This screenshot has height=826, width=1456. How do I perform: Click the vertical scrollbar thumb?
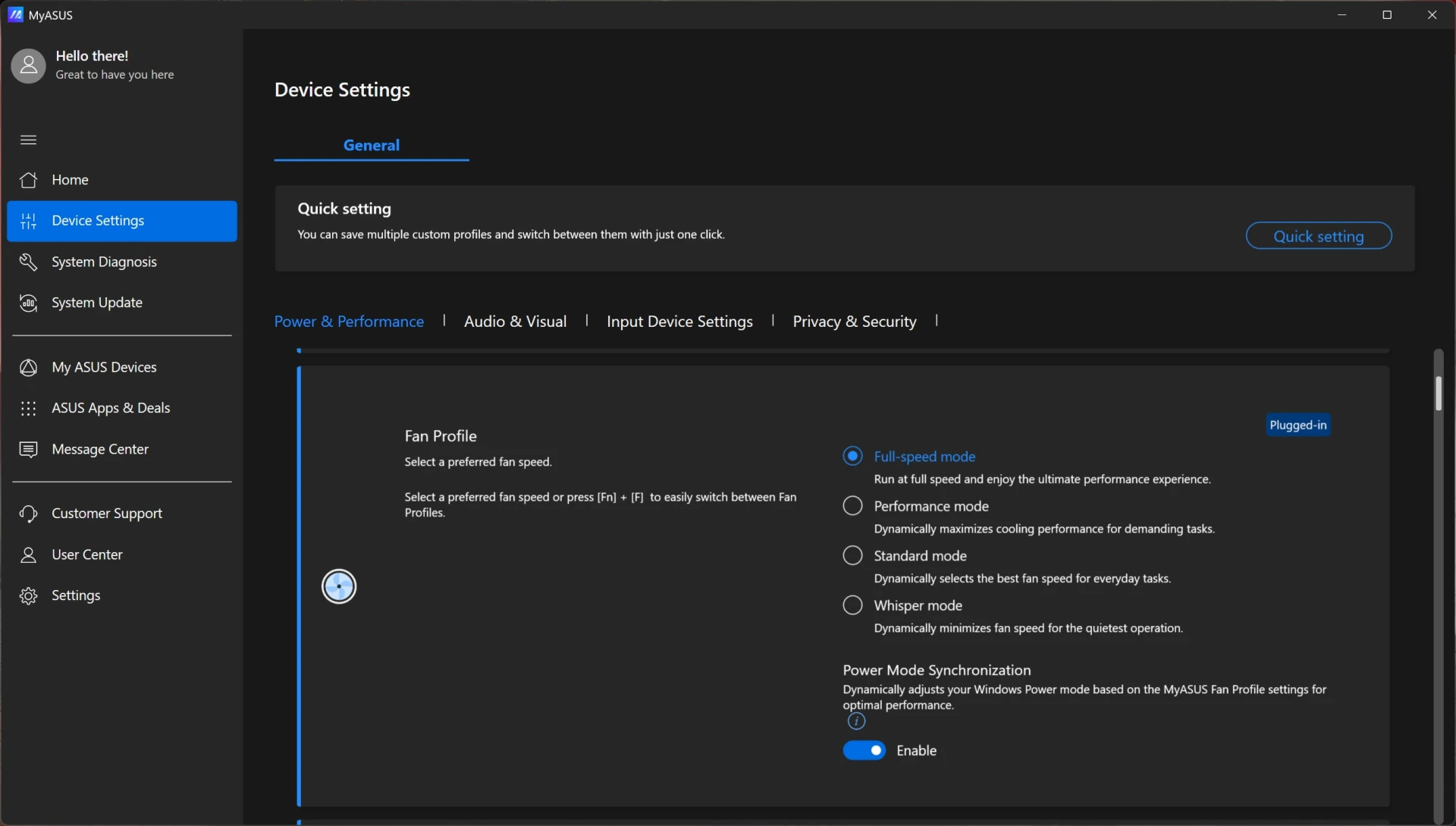click(x=1438, y=393)
